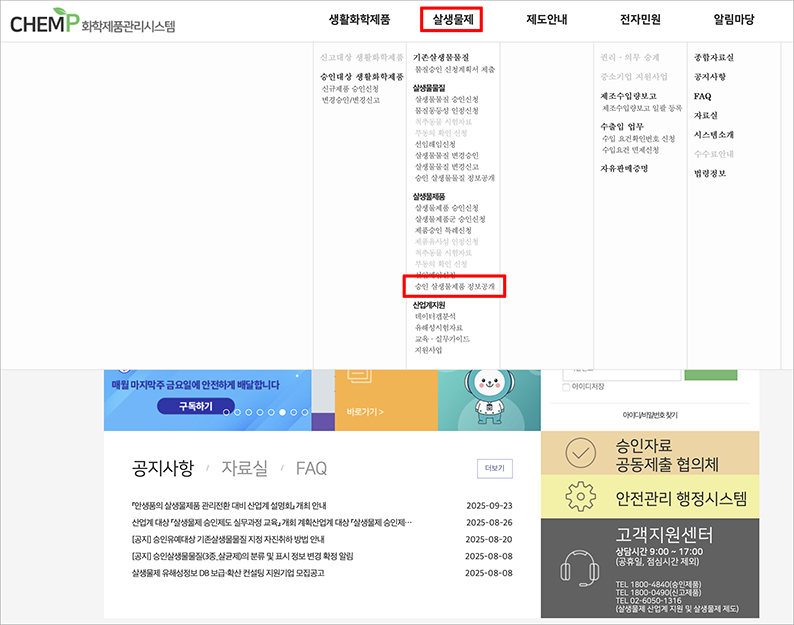Select 승인 살생물제품 정보공개 in the submenu

coord(454,287)
